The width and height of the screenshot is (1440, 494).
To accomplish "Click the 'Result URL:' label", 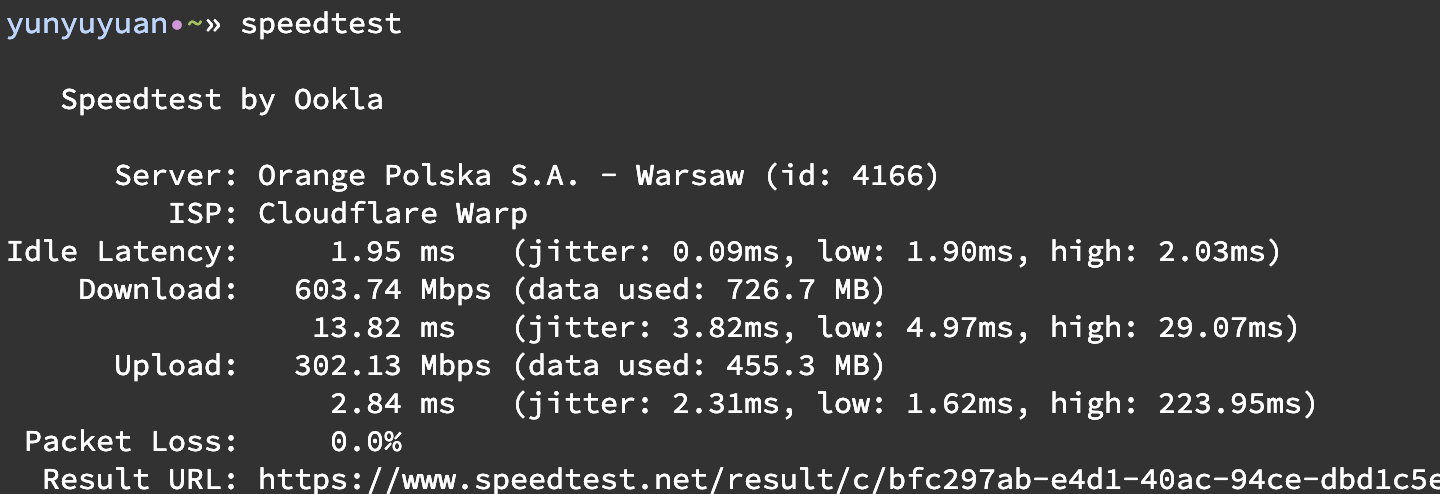I will (140, 479).
